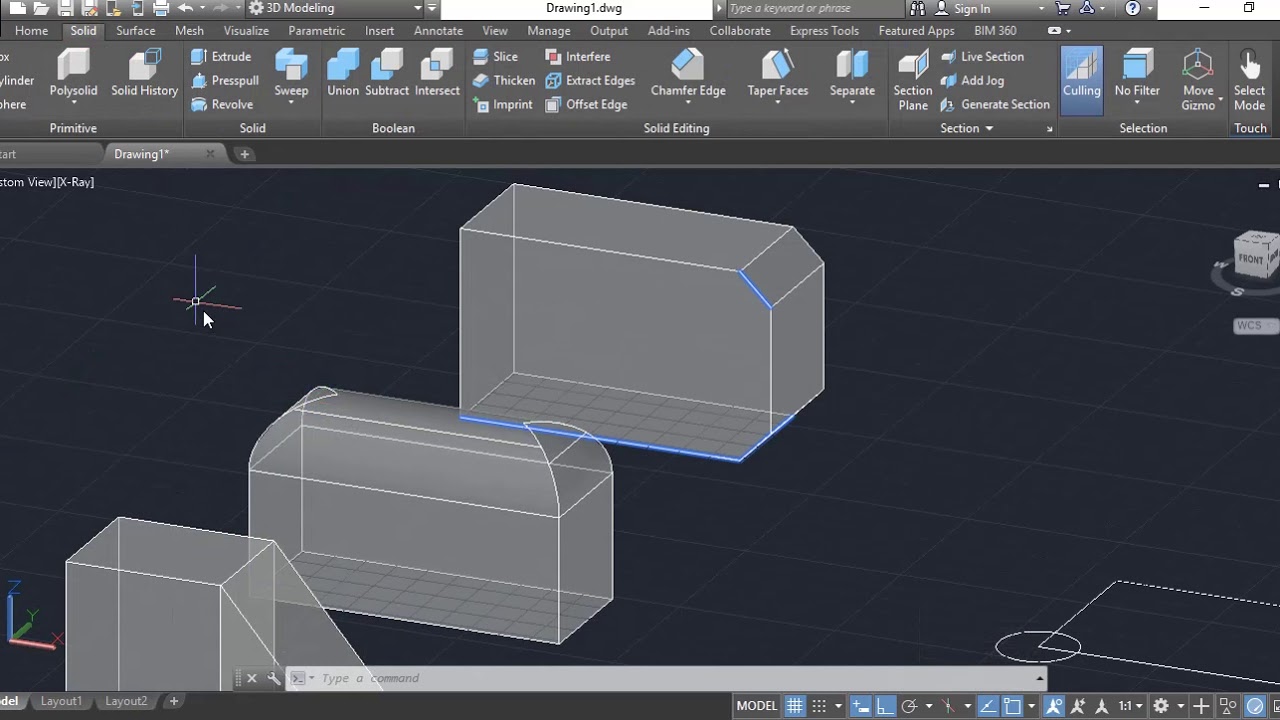The height and width of the screenshot is (720, 1280).
Task: Toggle 2D object snap in status bar
Action: pyautogui.click(x=1012, y=706)
